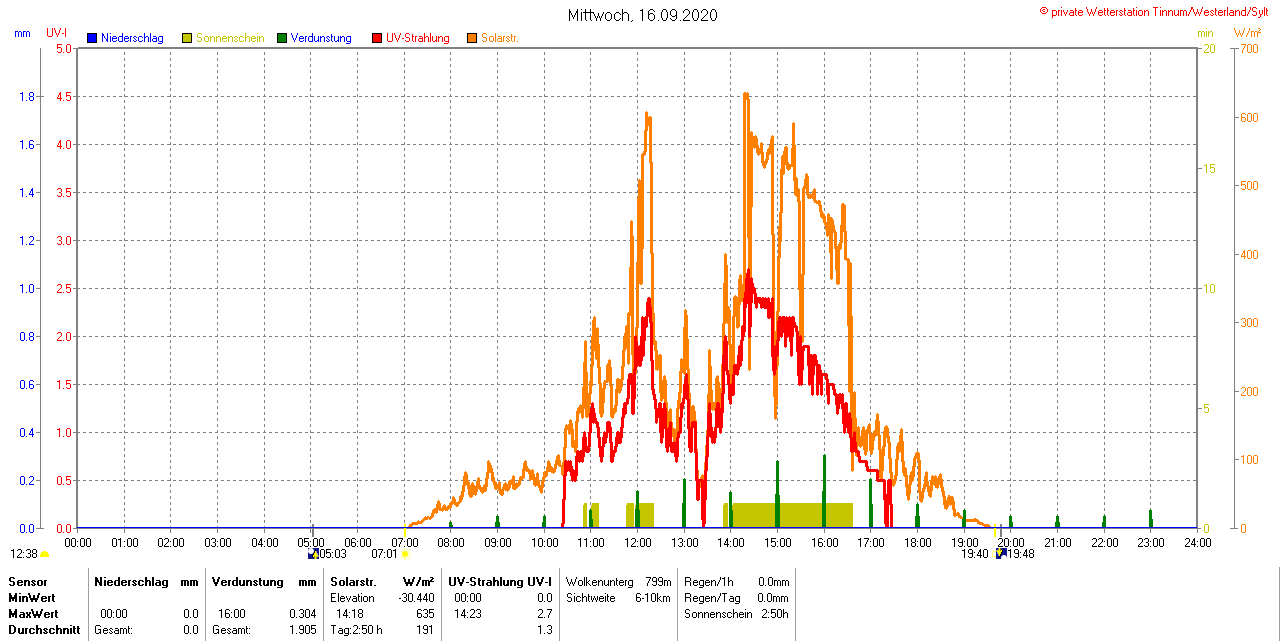Click the yellow min axis unit label
This screenshot has height=641, width=1280.
pos(1205,33)
